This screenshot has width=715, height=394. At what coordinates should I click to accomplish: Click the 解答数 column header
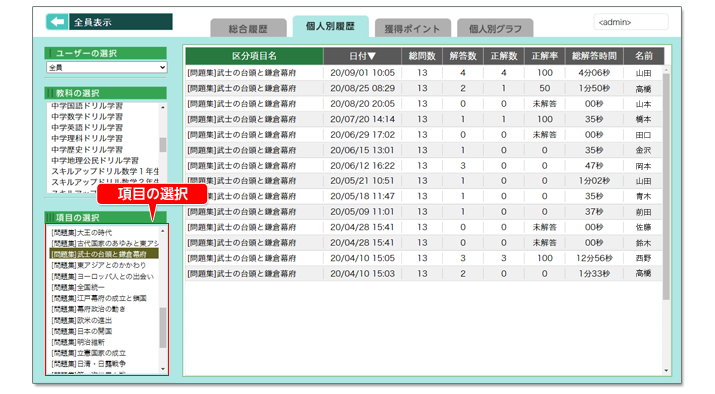[x=463, y=56]
